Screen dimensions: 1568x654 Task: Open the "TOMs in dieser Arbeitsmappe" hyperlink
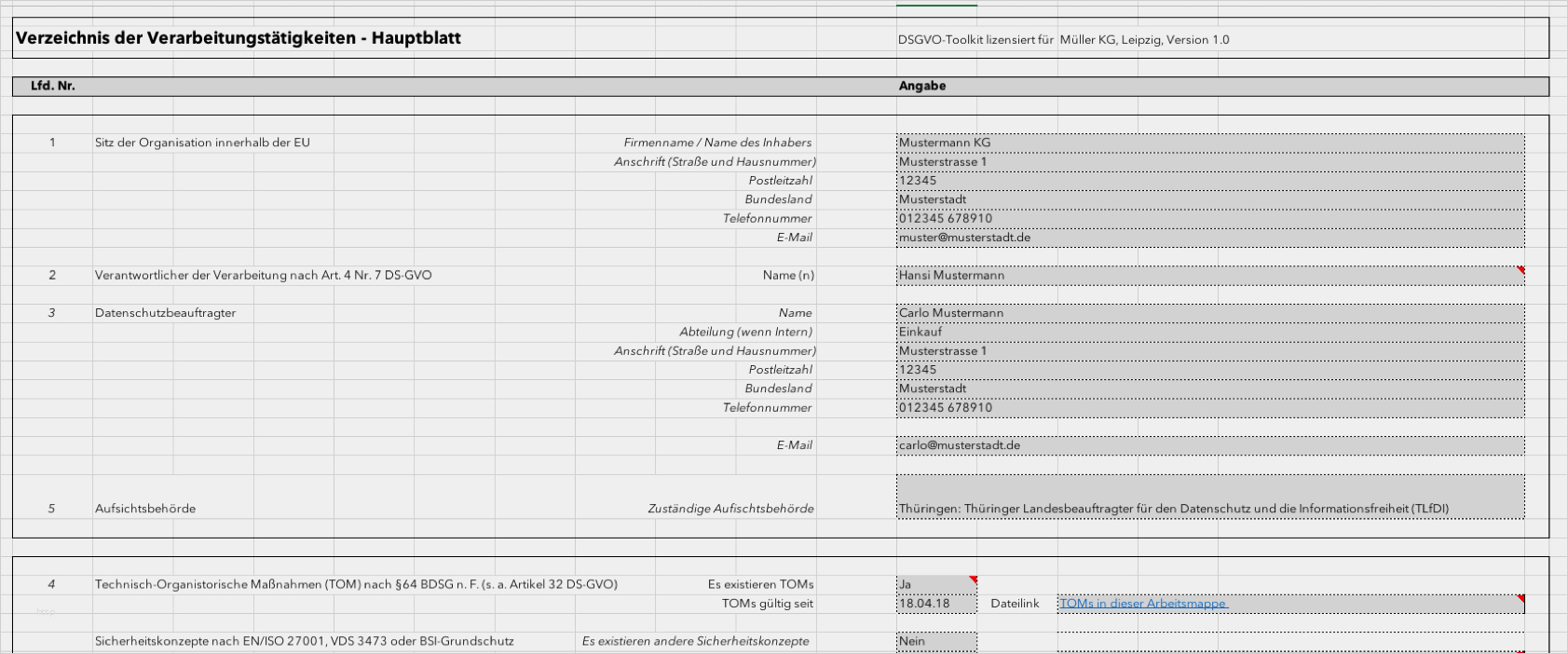pos(1143,604)
